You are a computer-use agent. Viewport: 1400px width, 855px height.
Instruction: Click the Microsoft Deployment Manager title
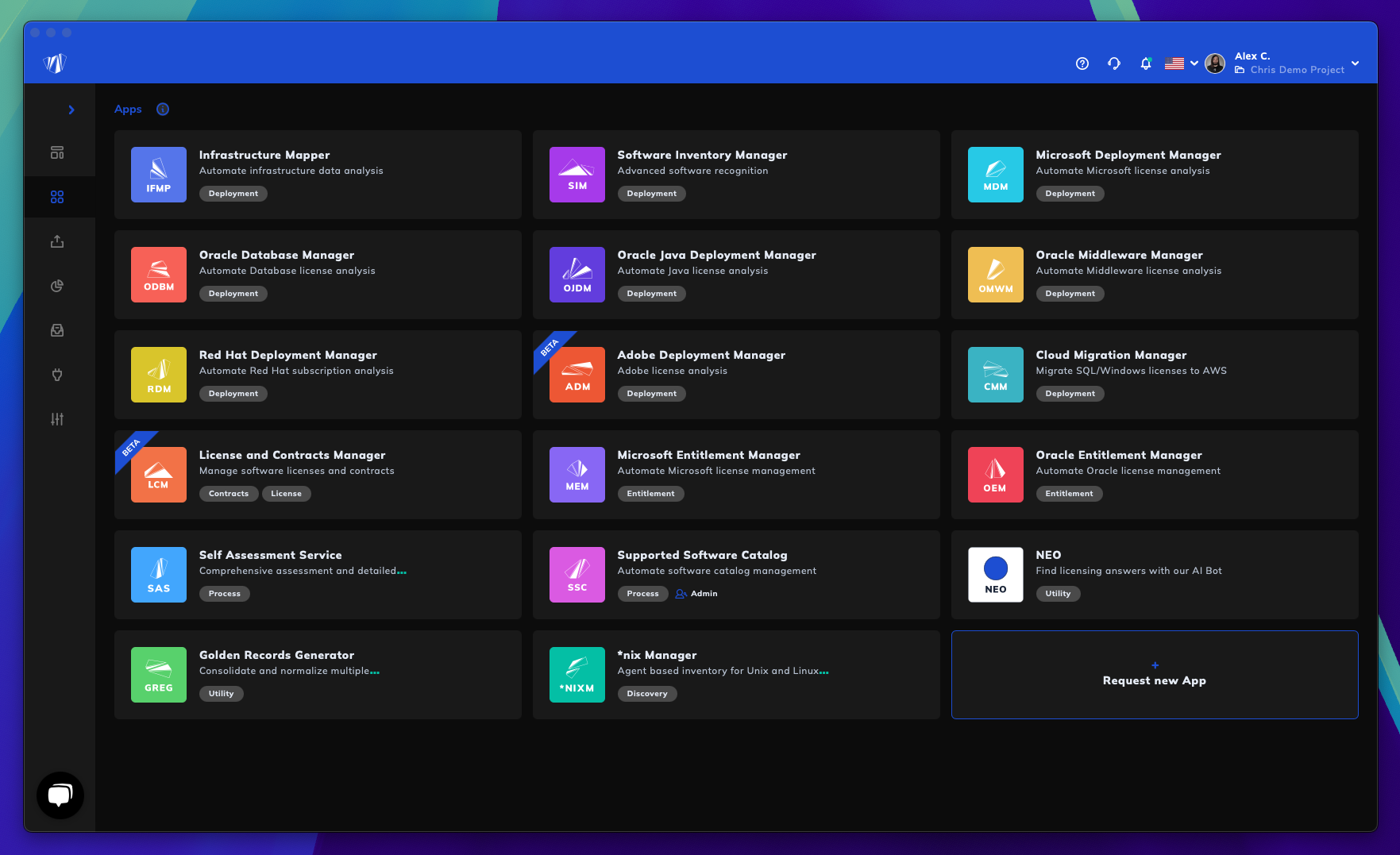click(x=1128, y=155)
